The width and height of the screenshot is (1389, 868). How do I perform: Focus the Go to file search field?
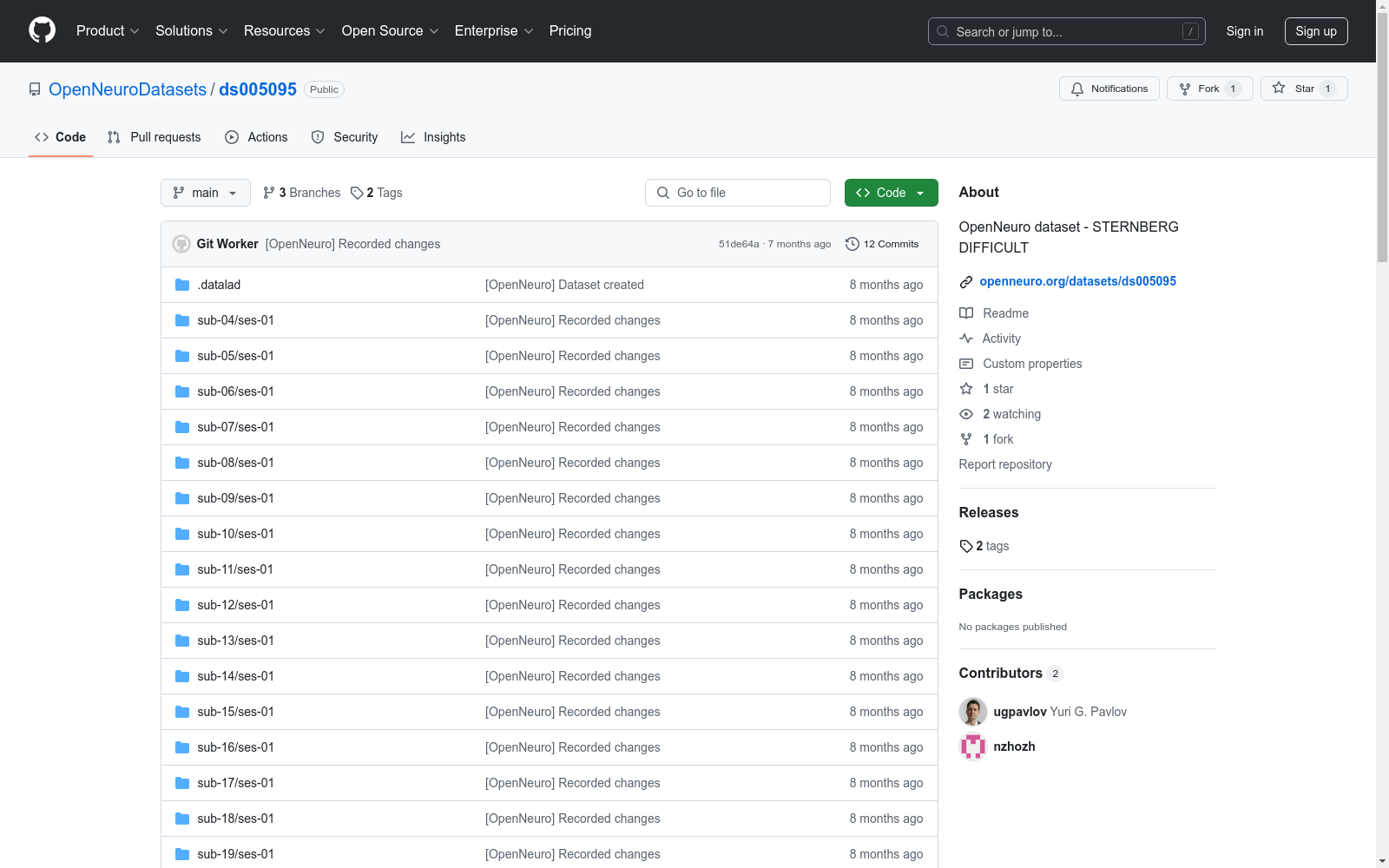click(738, 193)
